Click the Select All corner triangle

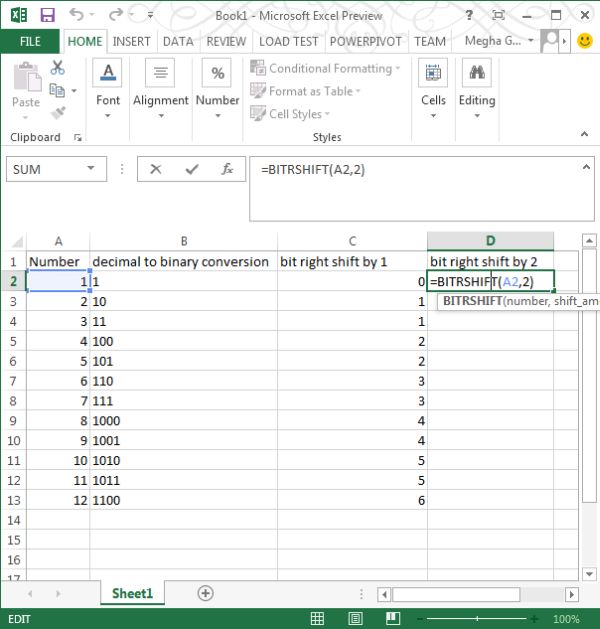17,242
